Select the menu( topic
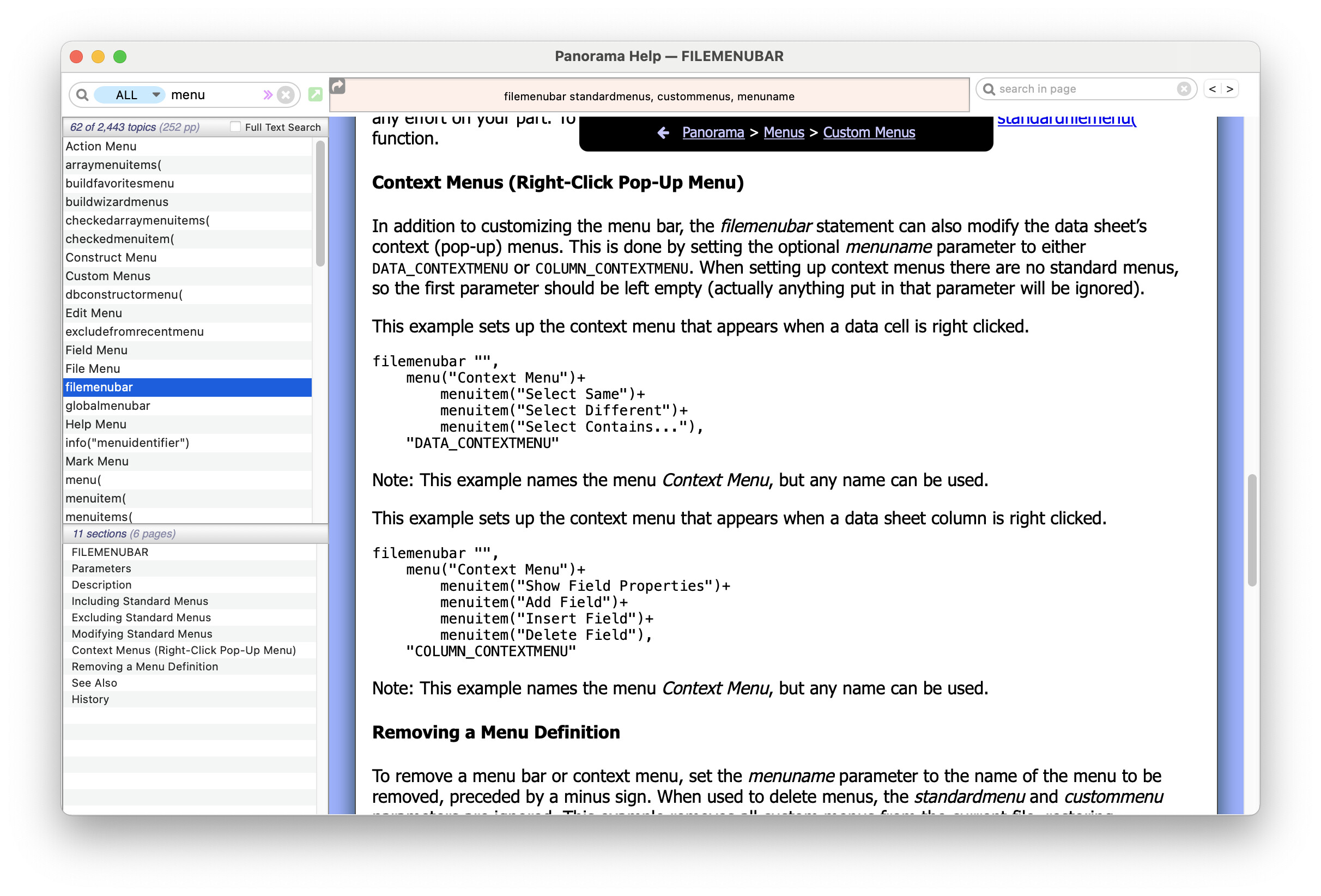 [187, 480]
